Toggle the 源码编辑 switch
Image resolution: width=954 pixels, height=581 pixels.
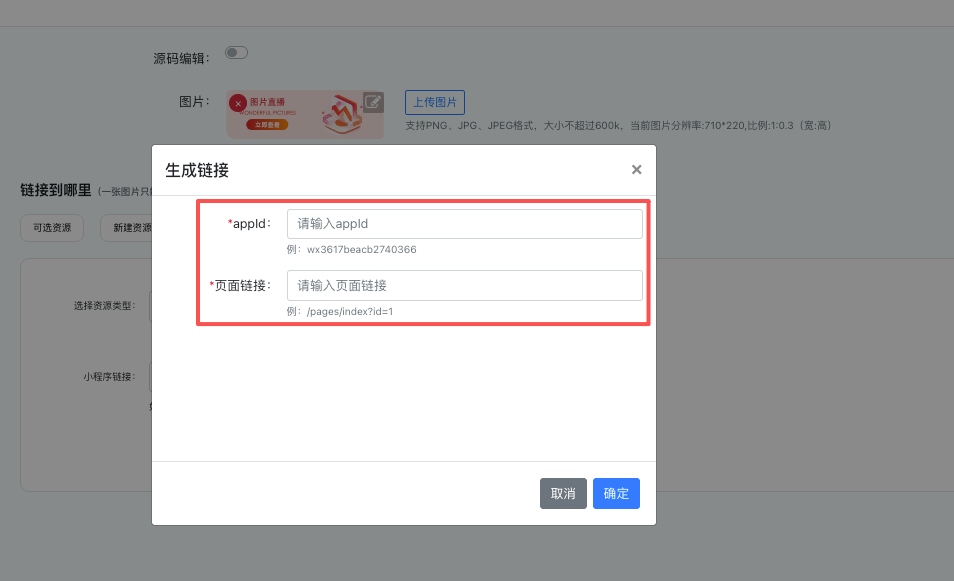click(236, 53)
